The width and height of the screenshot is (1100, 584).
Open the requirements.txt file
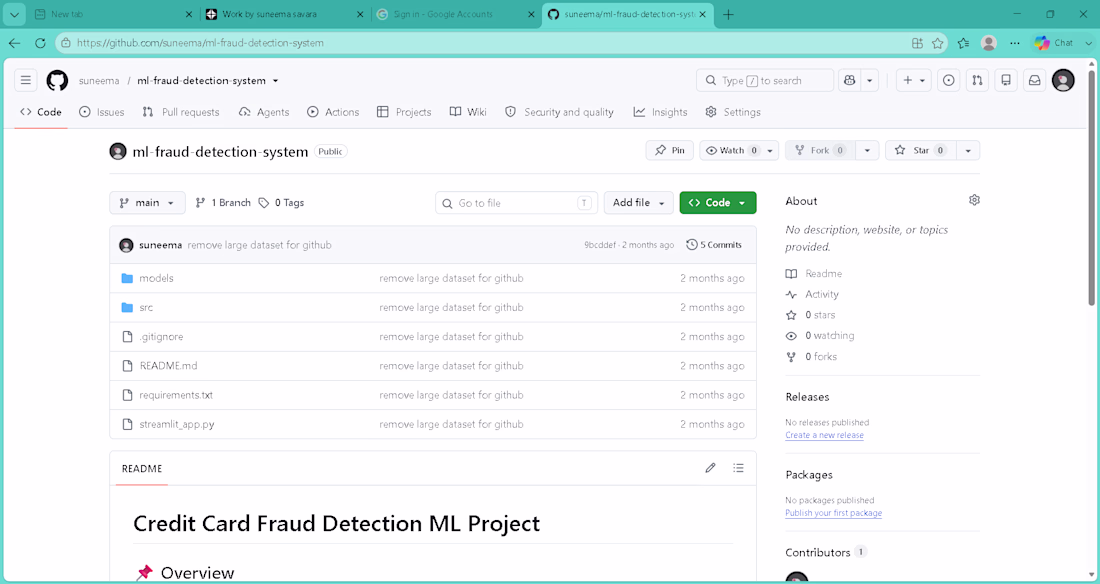(176, 395)
